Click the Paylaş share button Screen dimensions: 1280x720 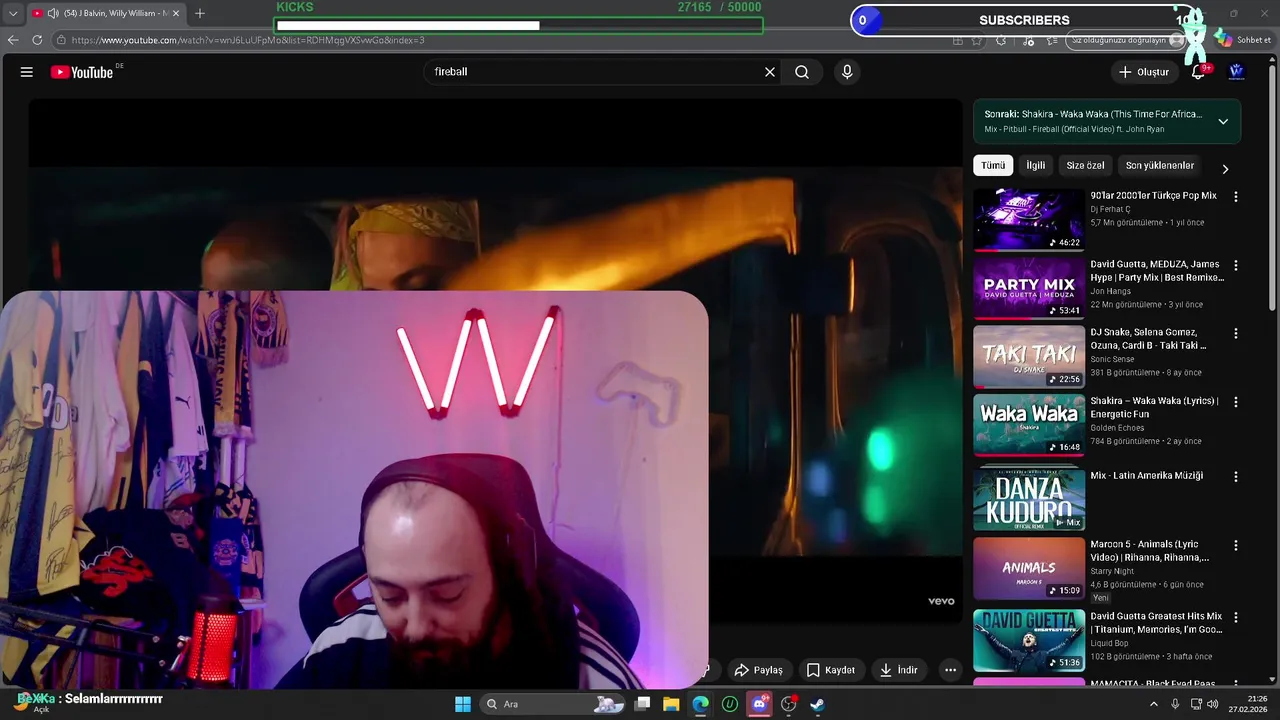(x=758, y=670)
